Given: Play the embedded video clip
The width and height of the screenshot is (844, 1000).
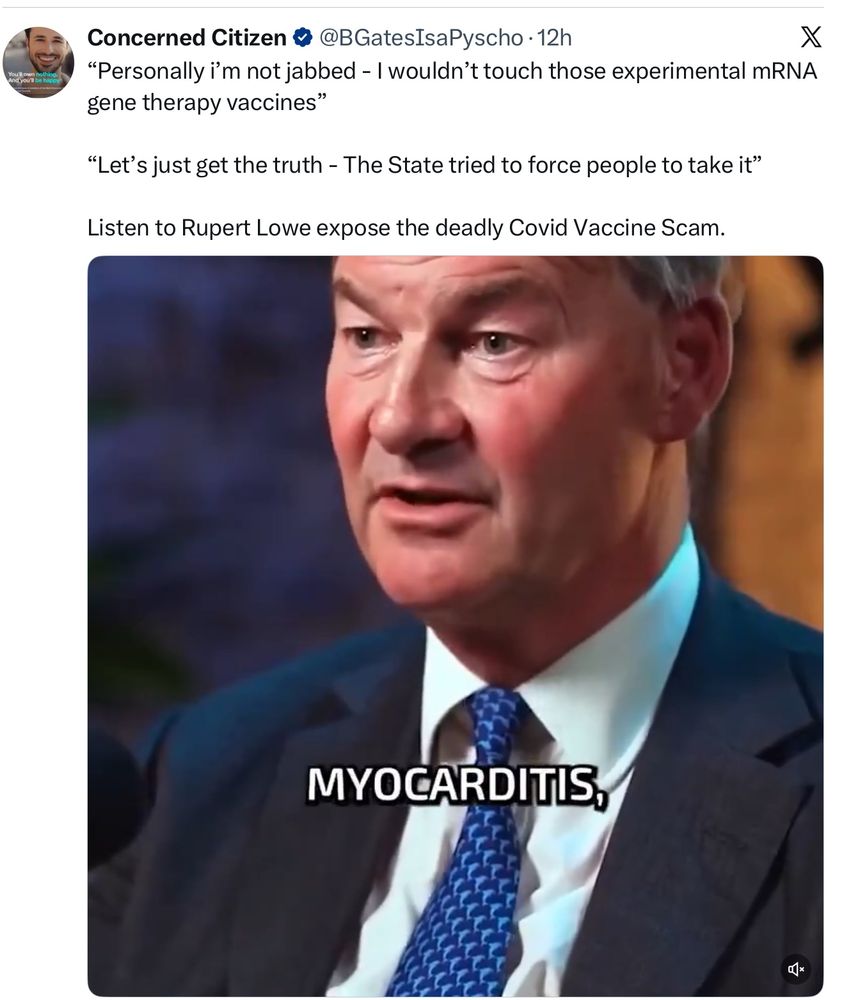Looking at the screenshot, I should click(455, 626).
